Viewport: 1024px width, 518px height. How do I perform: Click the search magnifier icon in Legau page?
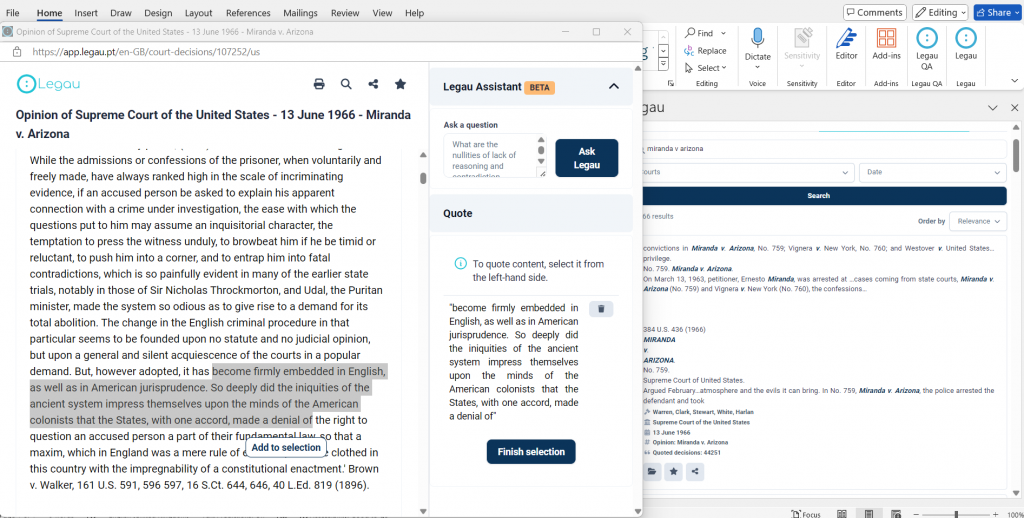pyautogui.click(x=346, y=84)
